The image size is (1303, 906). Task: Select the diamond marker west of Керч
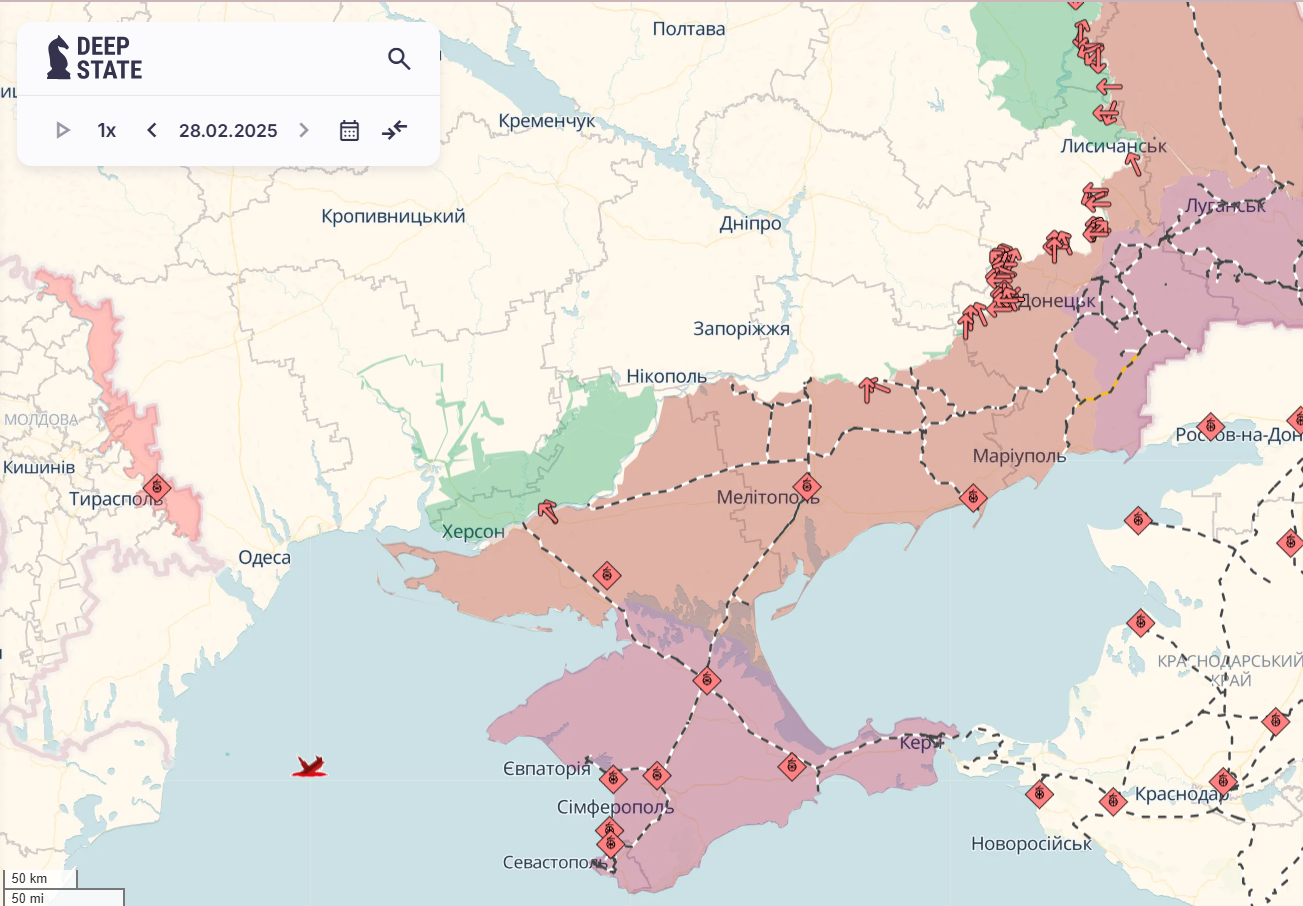792,767
